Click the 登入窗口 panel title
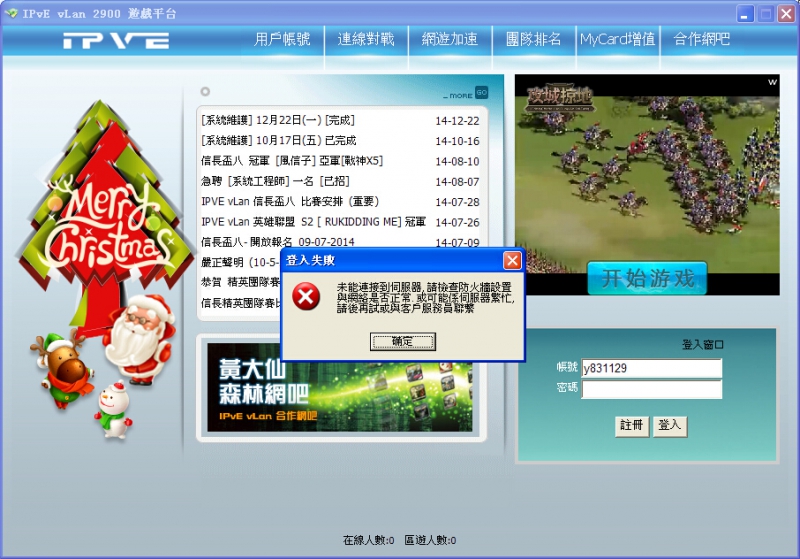This screenshot has height=559, width=800. point(703,345)
